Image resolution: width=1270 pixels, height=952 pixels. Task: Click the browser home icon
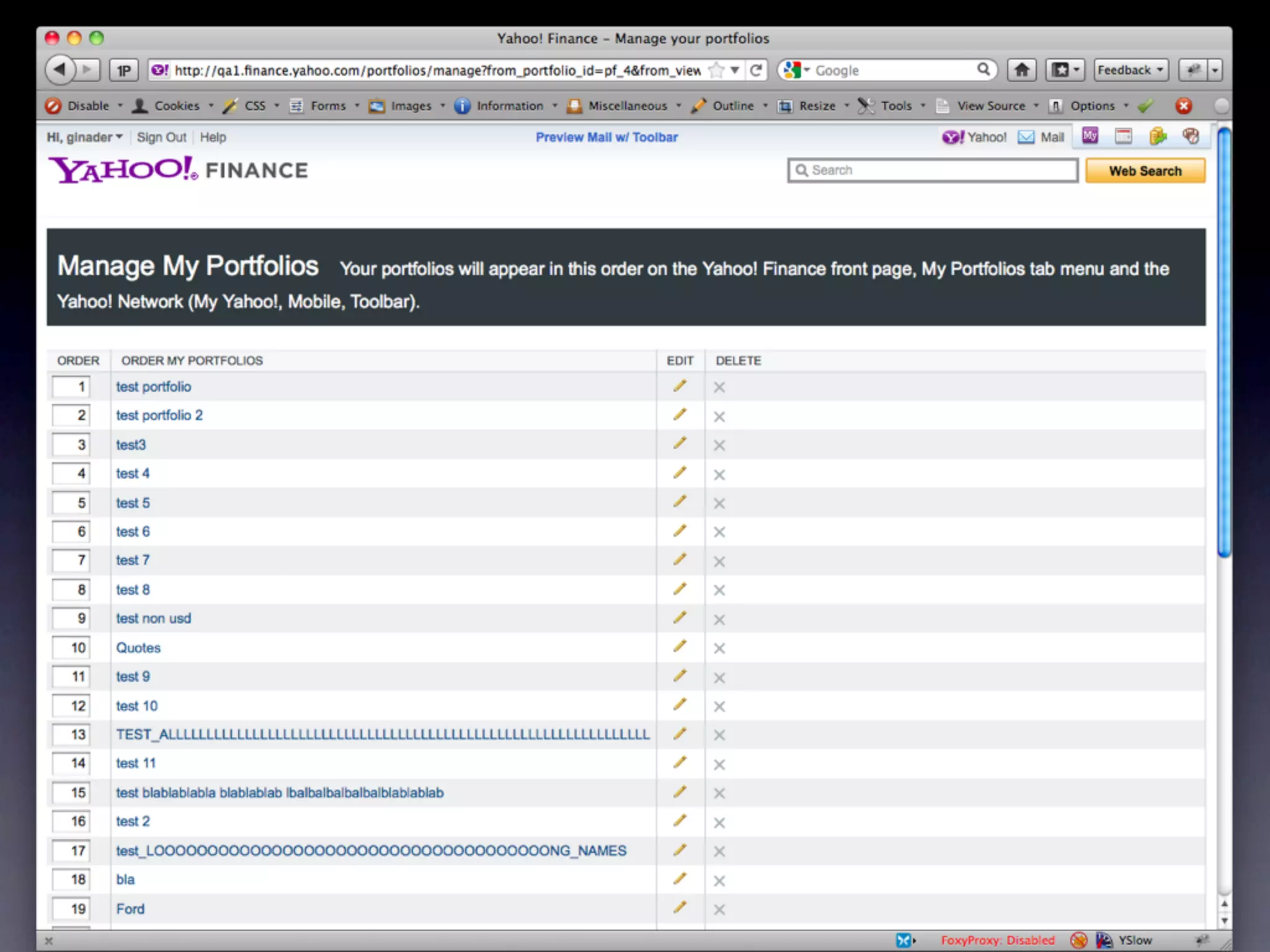(1021, 70)
